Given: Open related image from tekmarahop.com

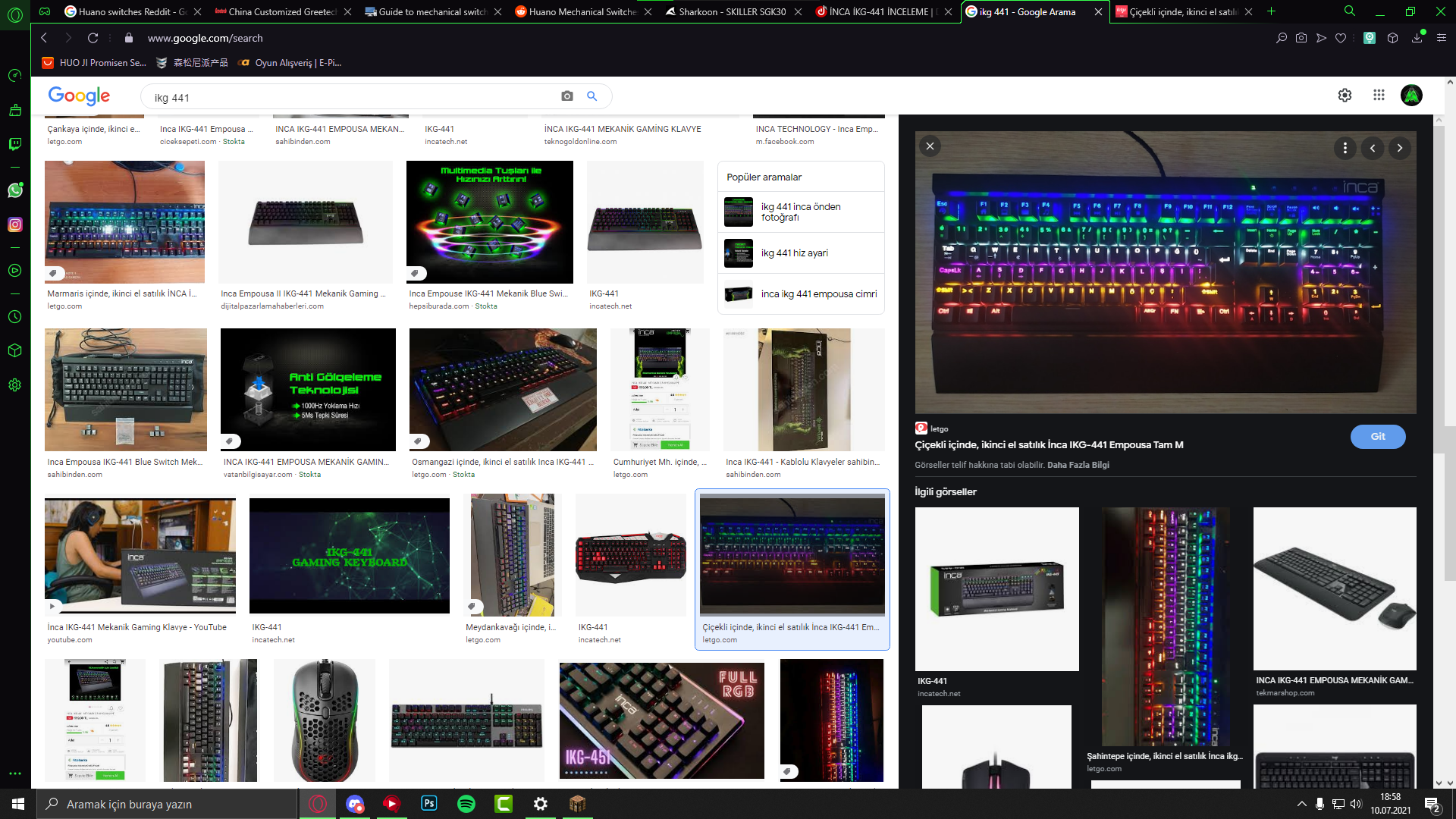Looking at the screenshot, I should pyautogui.click(x=1335, y=589).
